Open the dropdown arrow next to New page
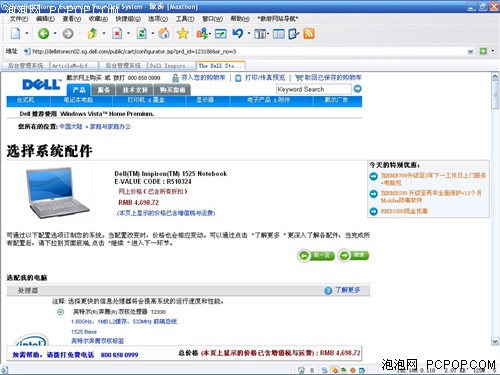 tap(26, 34)
